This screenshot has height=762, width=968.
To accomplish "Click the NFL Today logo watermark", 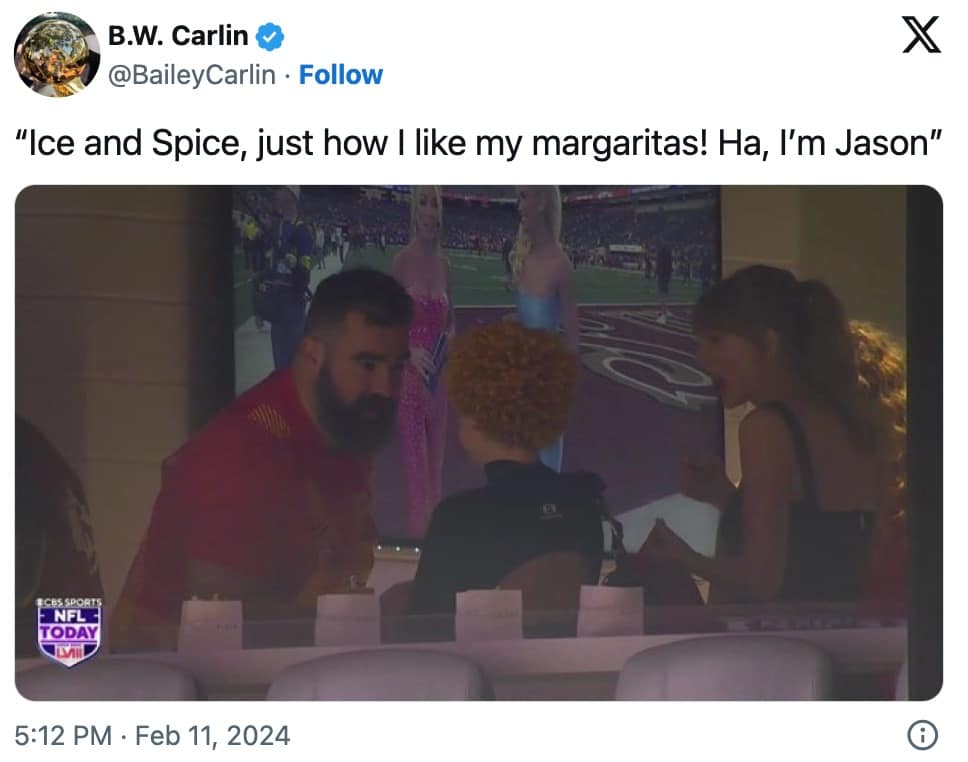I will coord(70,631).
